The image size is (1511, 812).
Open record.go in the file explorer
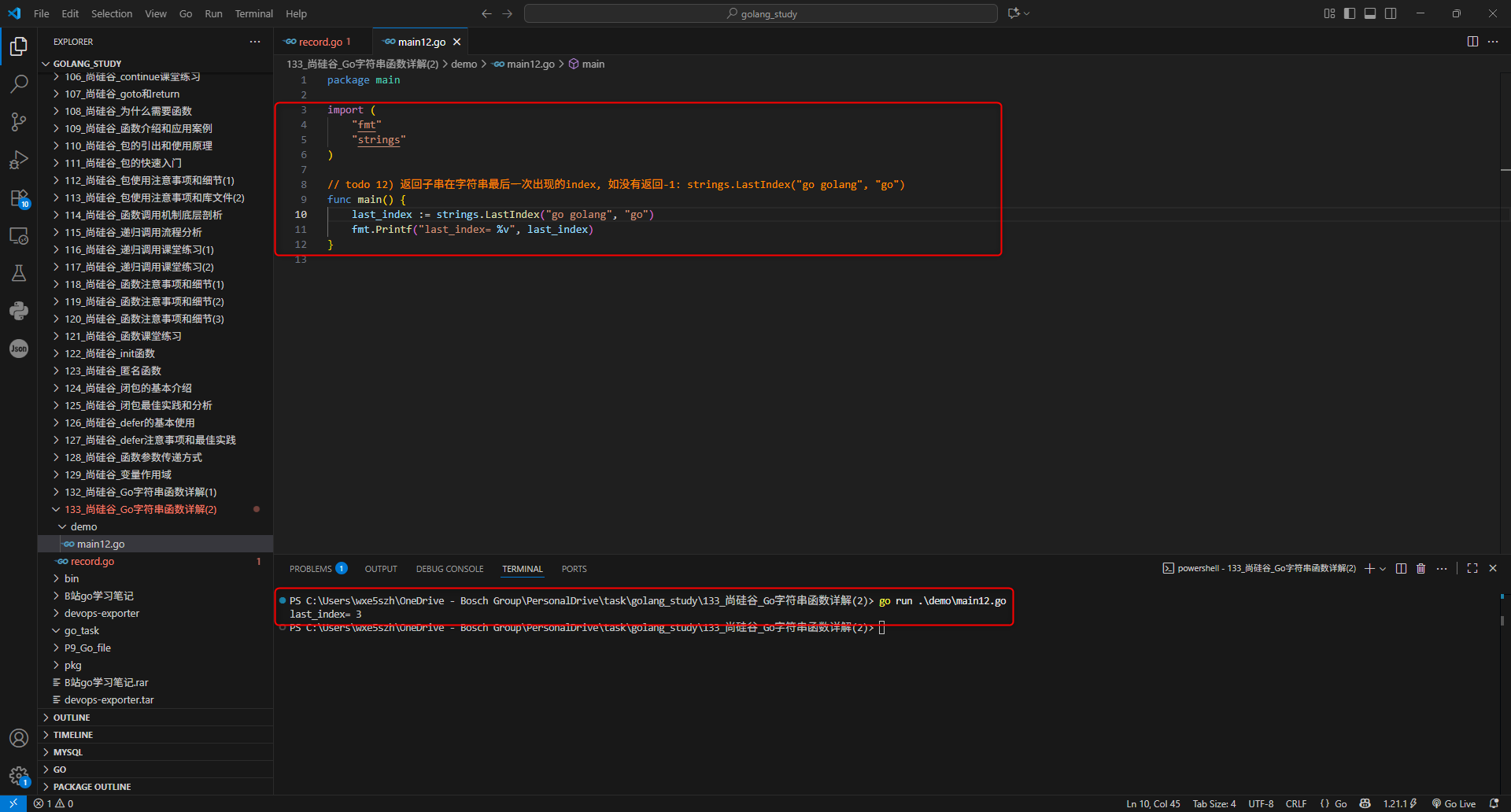(x=155, y=561)
